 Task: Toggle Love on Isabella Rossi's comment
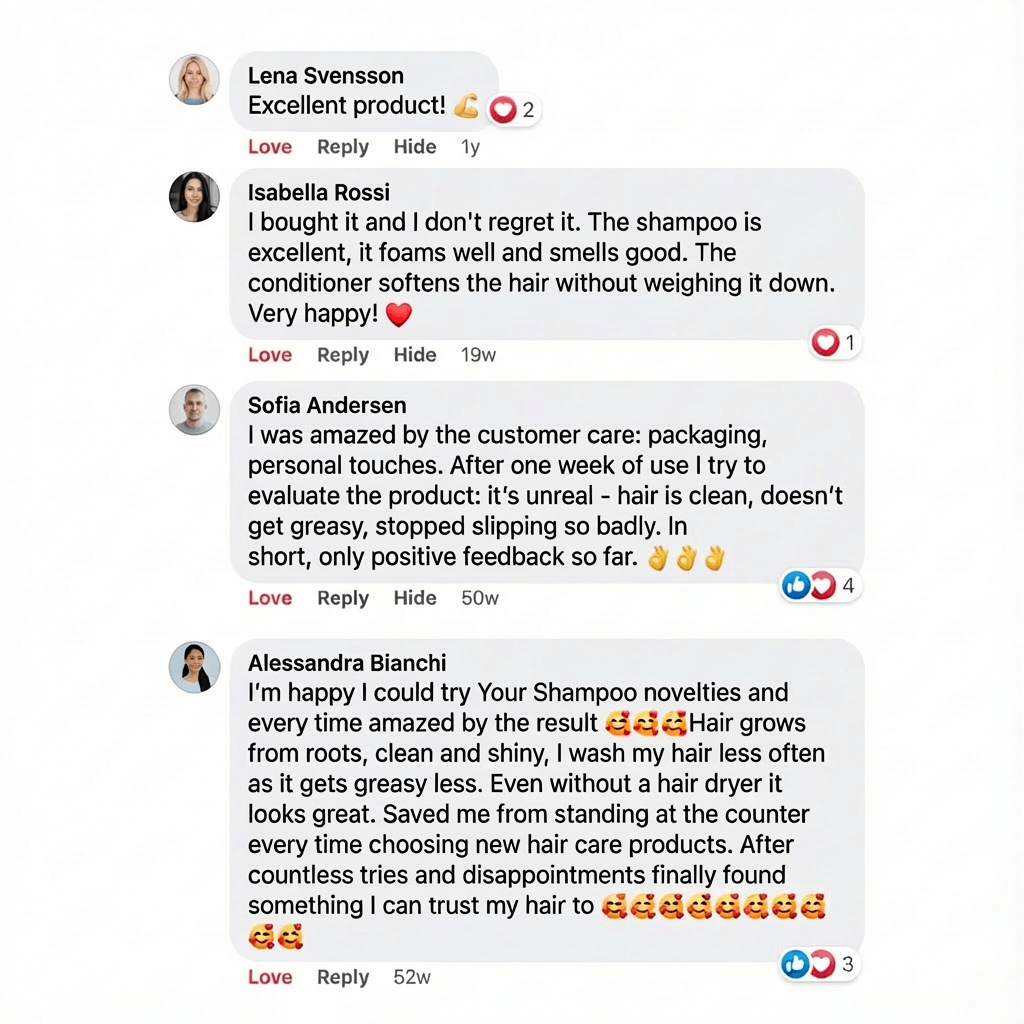pos(270,355)
